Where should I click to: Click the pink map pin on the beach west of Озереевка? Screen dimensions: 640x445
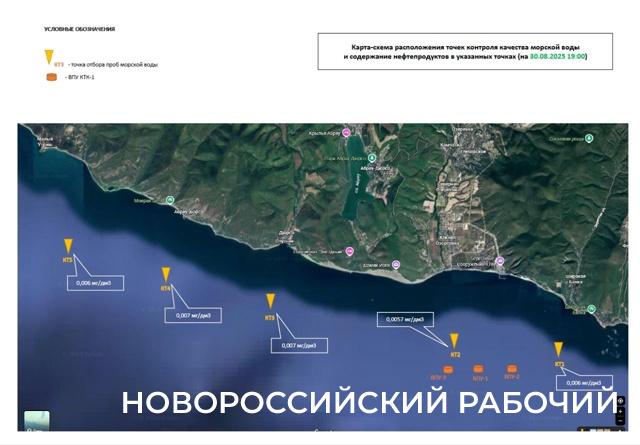[x=395, y=264]
